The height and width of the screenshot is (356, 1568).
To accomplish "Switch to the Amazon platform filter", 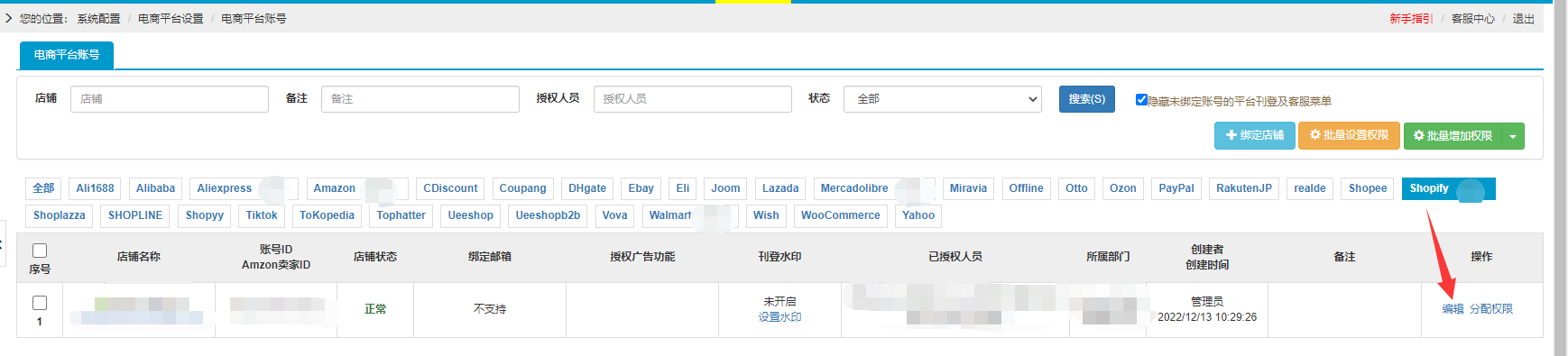I will (x=335, y=188).
